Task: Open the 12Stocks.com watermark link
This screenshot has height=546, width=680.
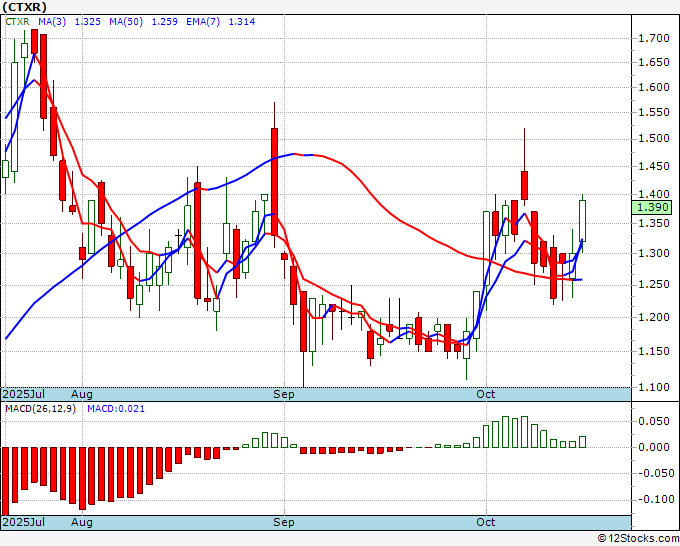Action: pyautogui.click(x=638, y=539)
